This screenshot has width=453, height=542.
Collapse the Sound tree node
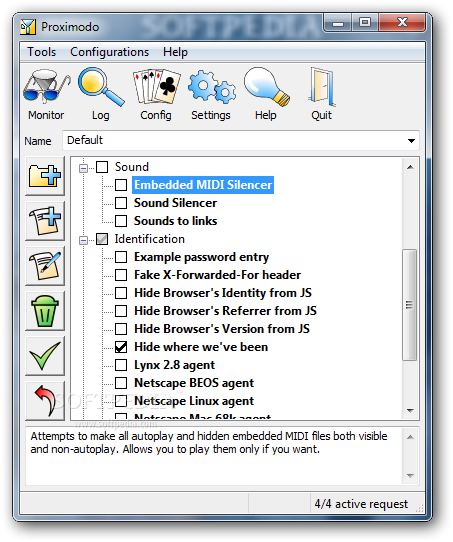[83, 168]
